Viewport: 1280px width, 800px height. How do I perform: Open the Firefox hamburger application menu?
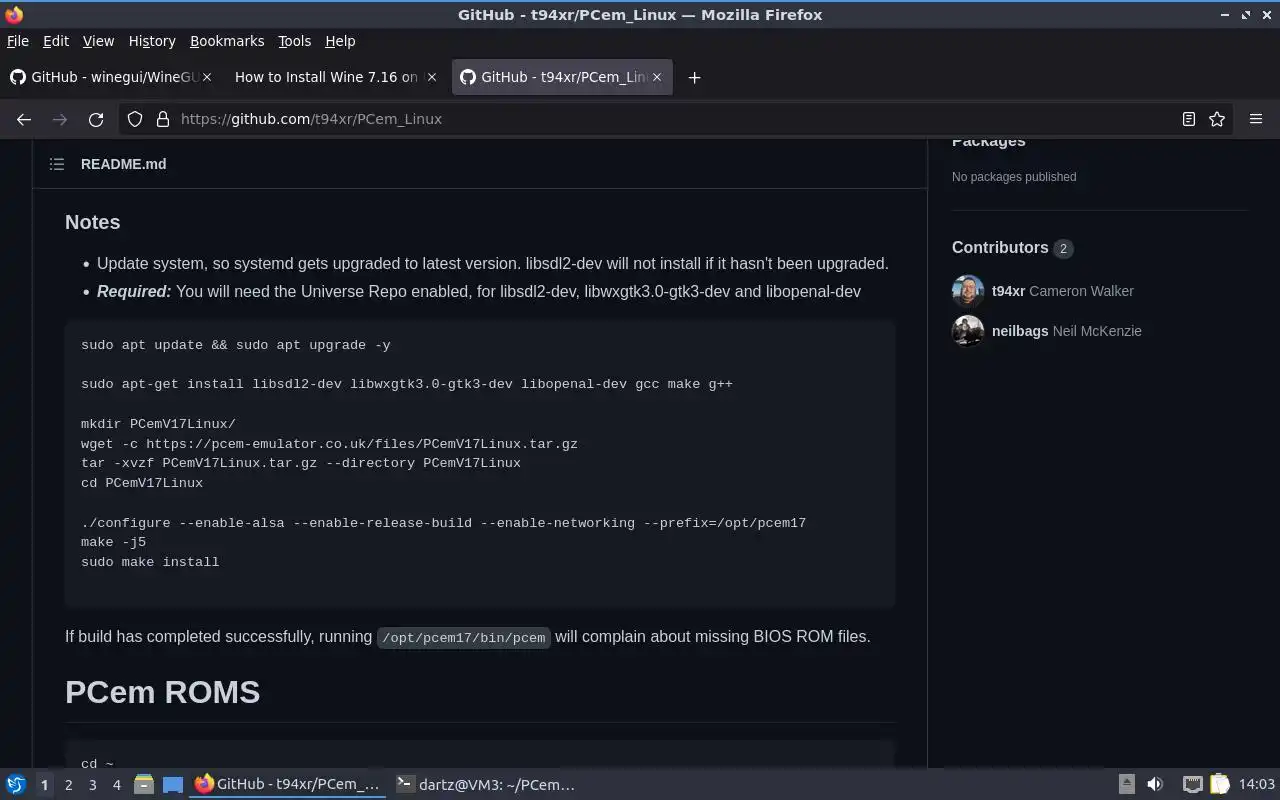pos(1256,119)
